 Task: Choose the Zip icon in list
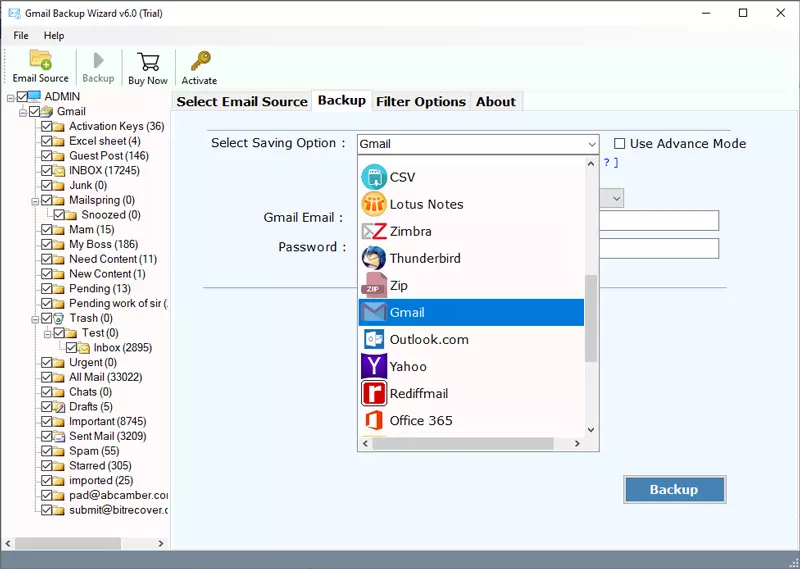click(x=374, y=285)
